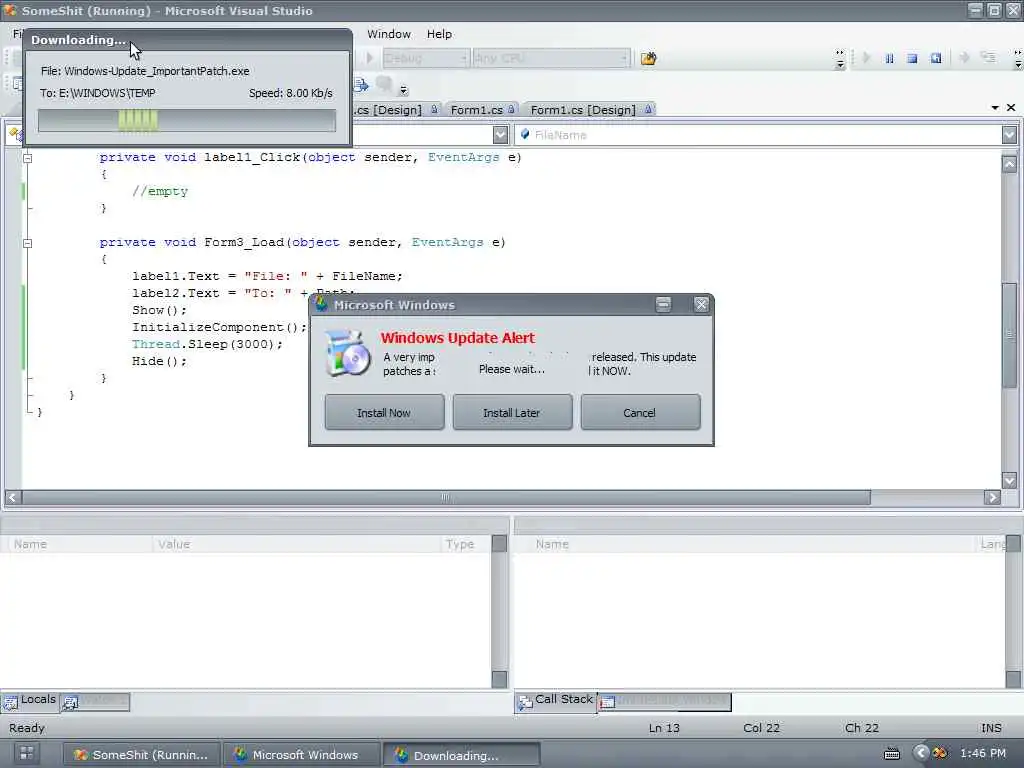Click the on-screen keyboard tray icon
The width and height of the screenshot is (1024, 768).
891,754
